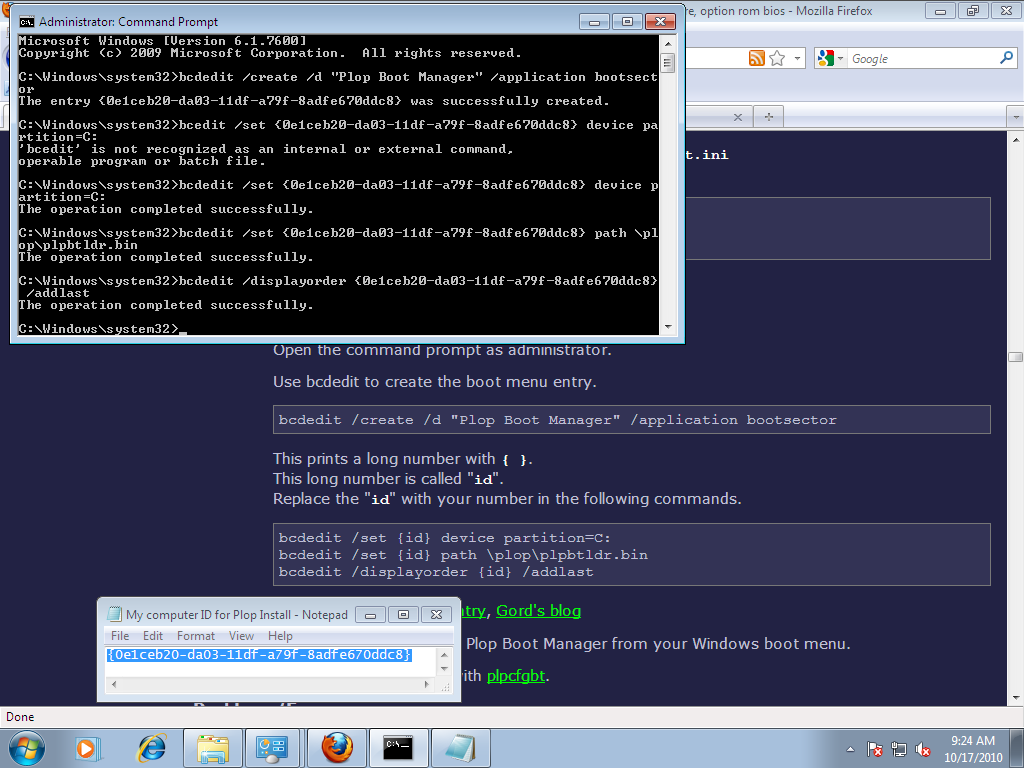Open the bookmark star dropdown arrow
This screenshot has width=1024, height=768.
[x=797, y=58]
